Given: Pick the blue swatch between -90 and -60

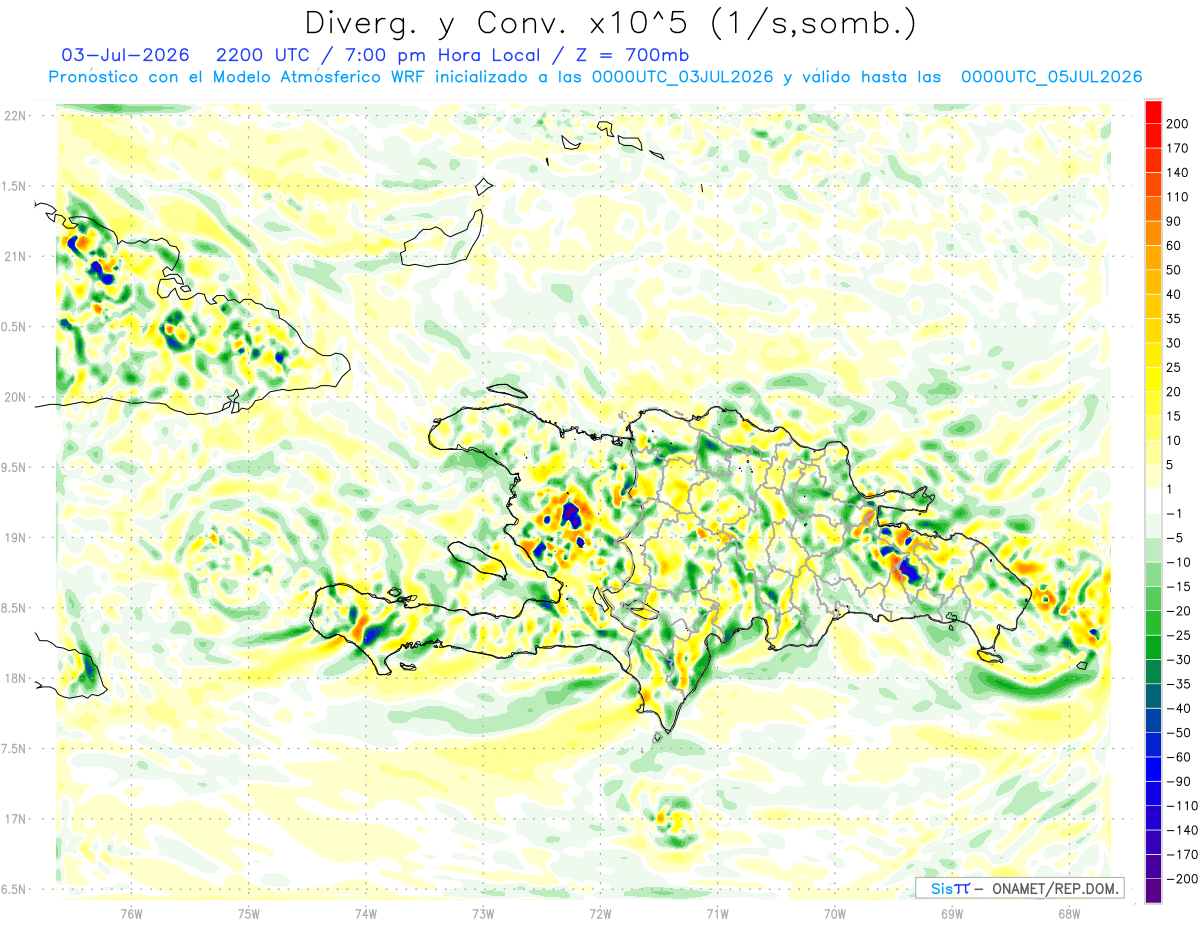Looking at the screenshot, I should pos(1153,769).
